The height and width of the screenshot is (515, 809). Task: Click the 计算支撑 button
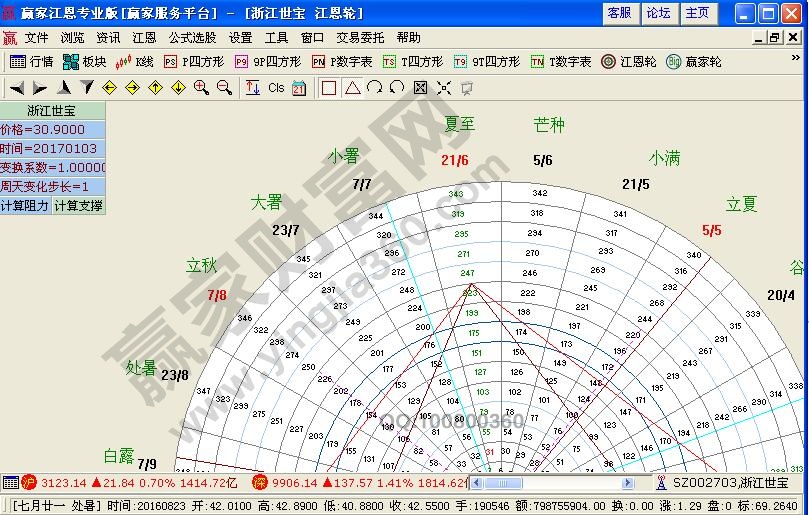pos(78,206)
